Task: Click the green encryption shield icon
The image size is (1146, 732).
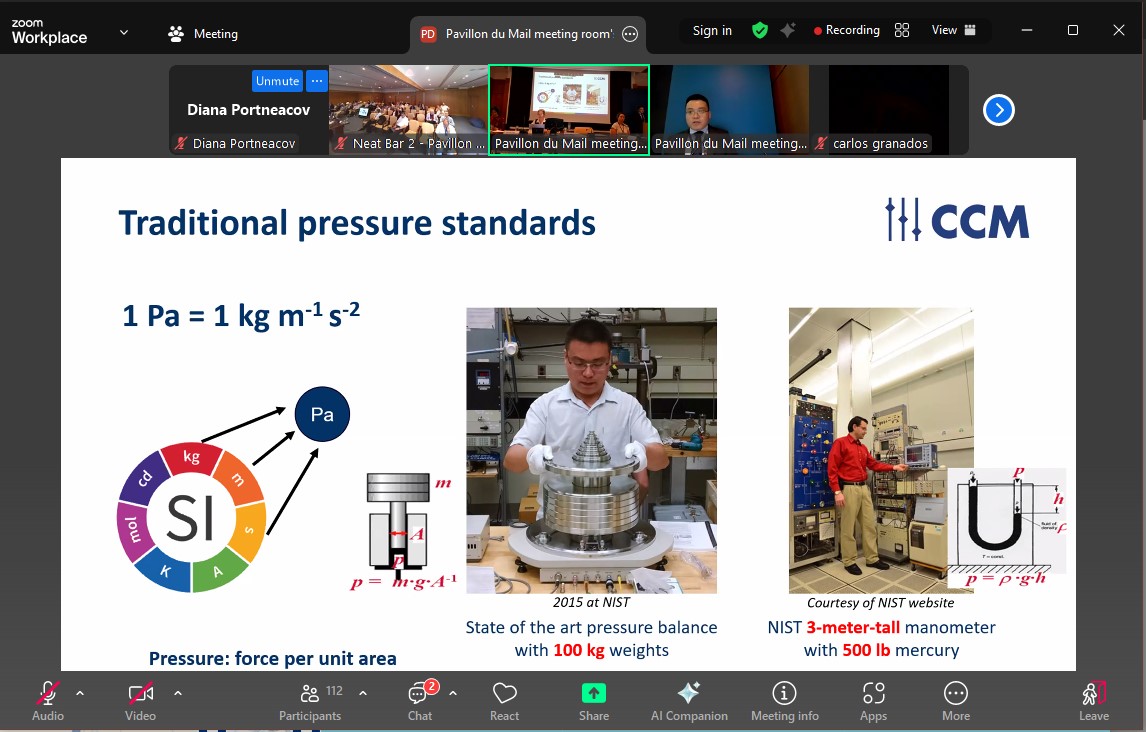Action: pyautogui.click(x=760, y=31)
